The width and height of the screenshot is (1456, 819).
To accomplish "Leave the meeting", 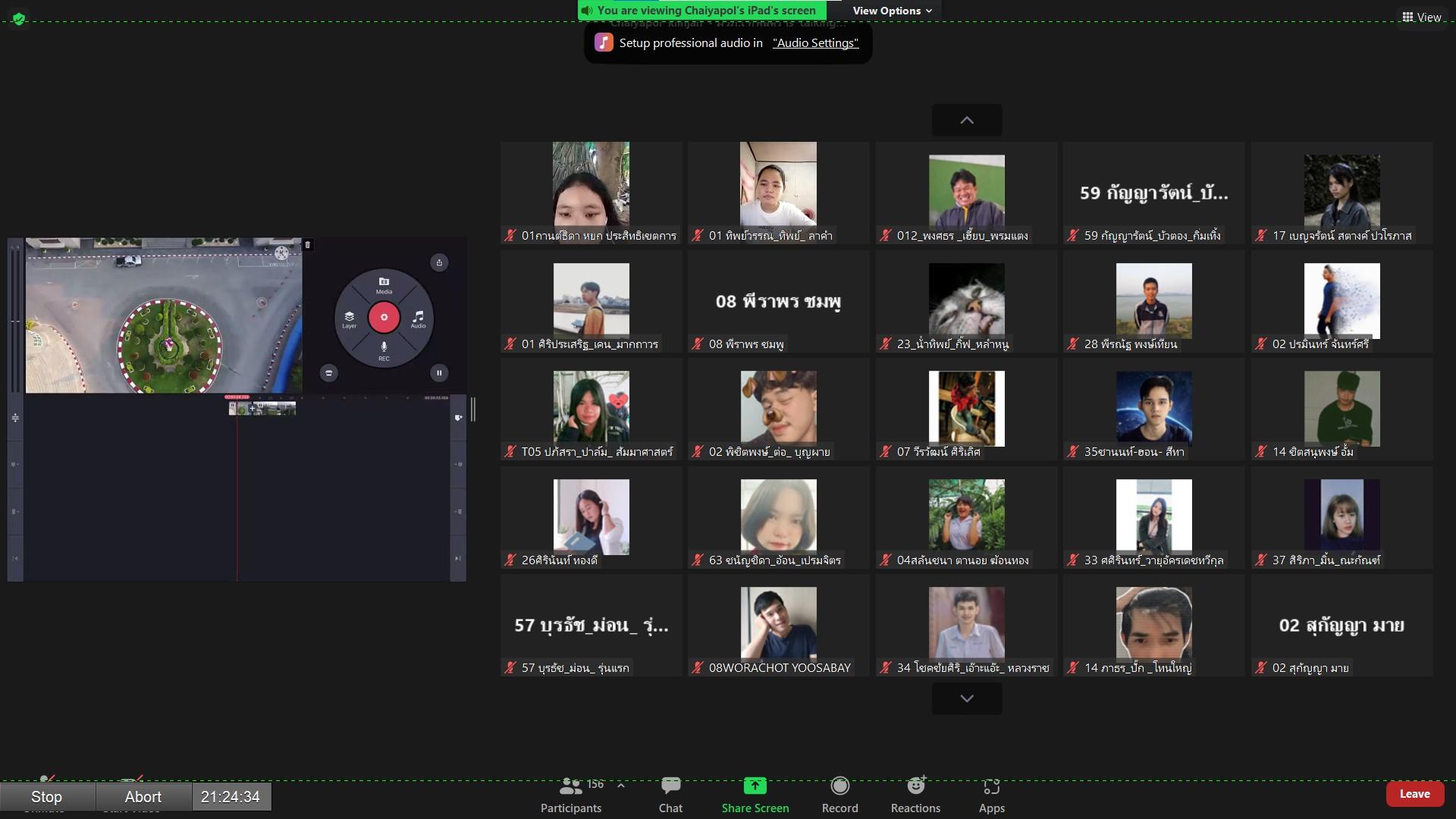I will pos(1414,794).
